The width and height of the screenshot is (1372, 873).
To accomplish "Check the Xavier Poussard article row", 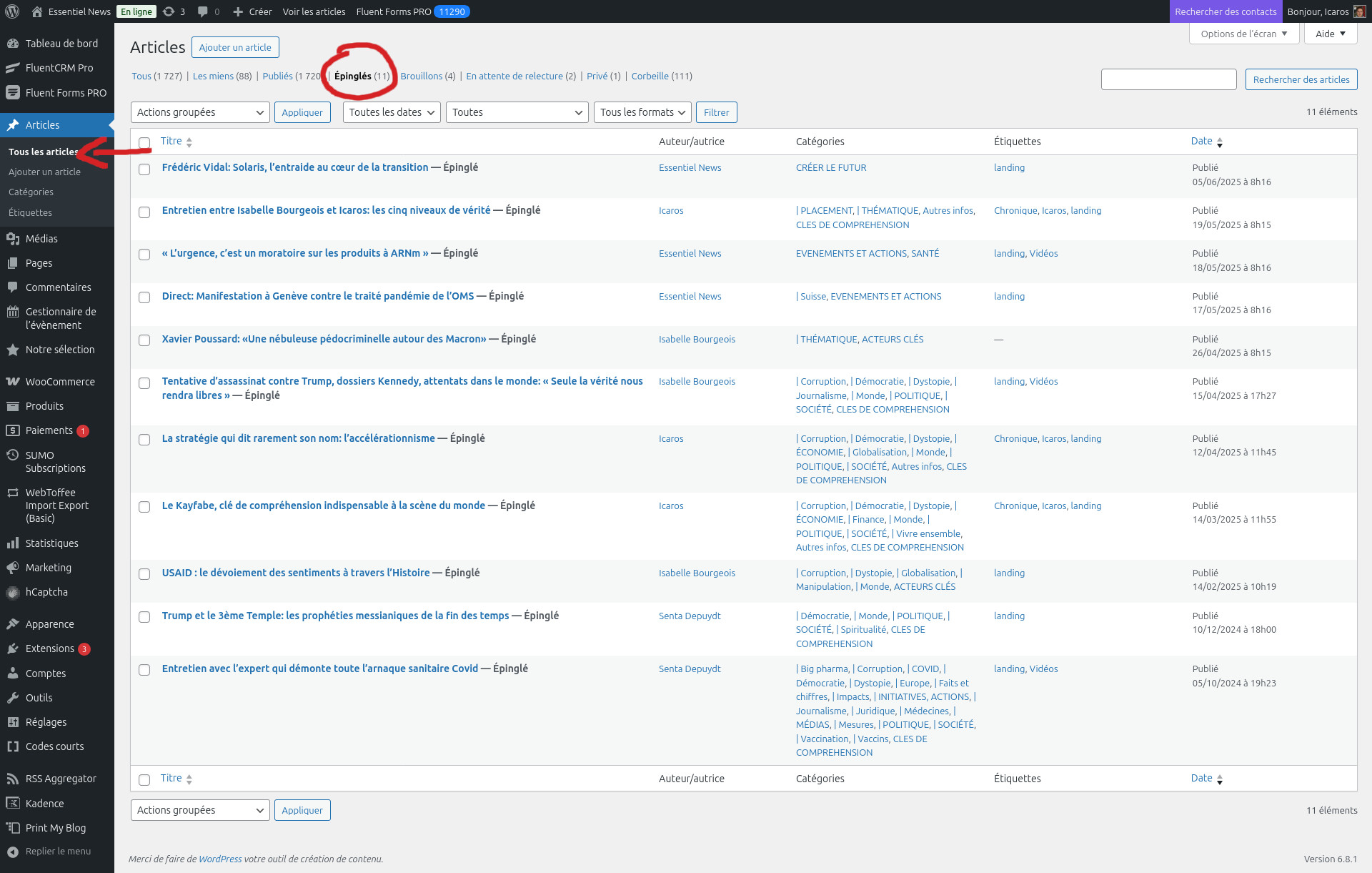I will tap(144, 340).
